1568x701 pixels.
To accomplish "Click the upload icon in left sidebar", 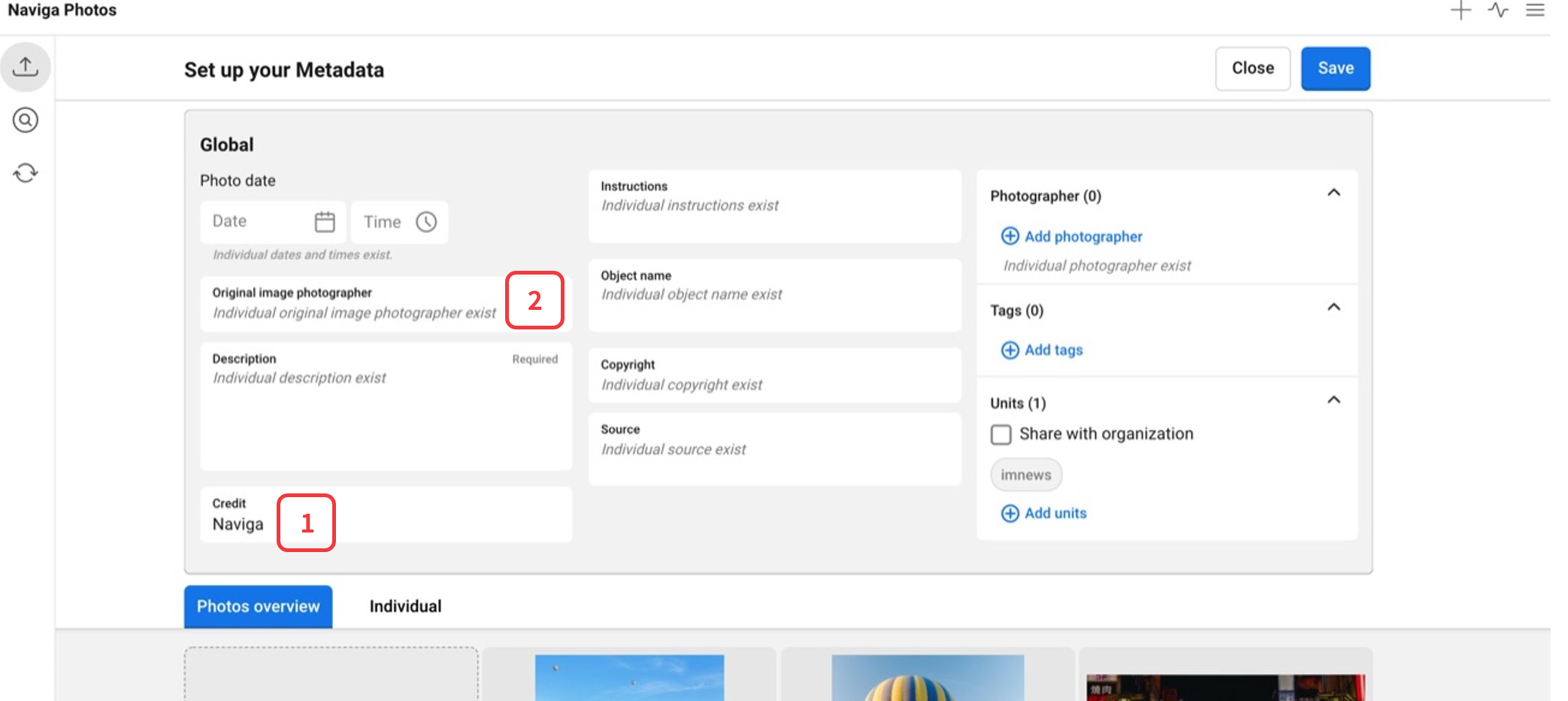I will coord(26,67).
